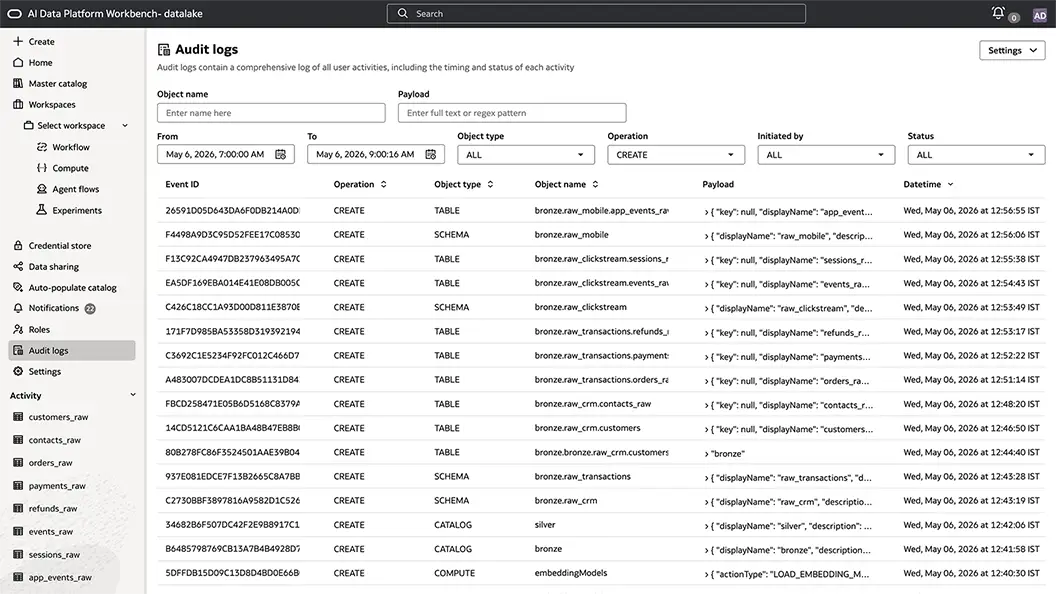Open the AD user avatar menu
The image size is (1056, 594).
click(x=1040, y=15)
